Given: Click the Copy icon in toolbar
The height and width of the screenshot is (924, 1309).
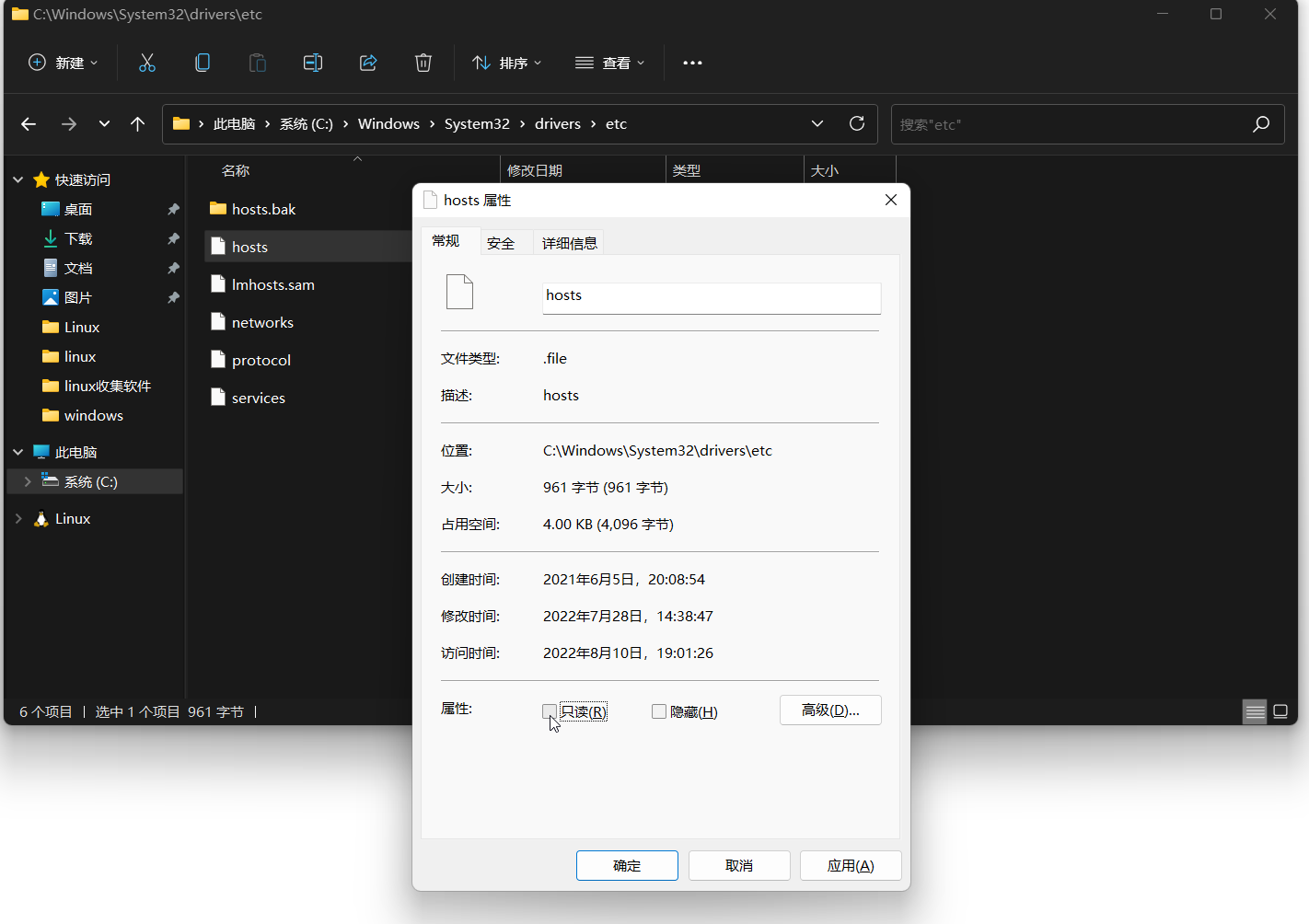Looking at the screenshot, I should 203,63.
